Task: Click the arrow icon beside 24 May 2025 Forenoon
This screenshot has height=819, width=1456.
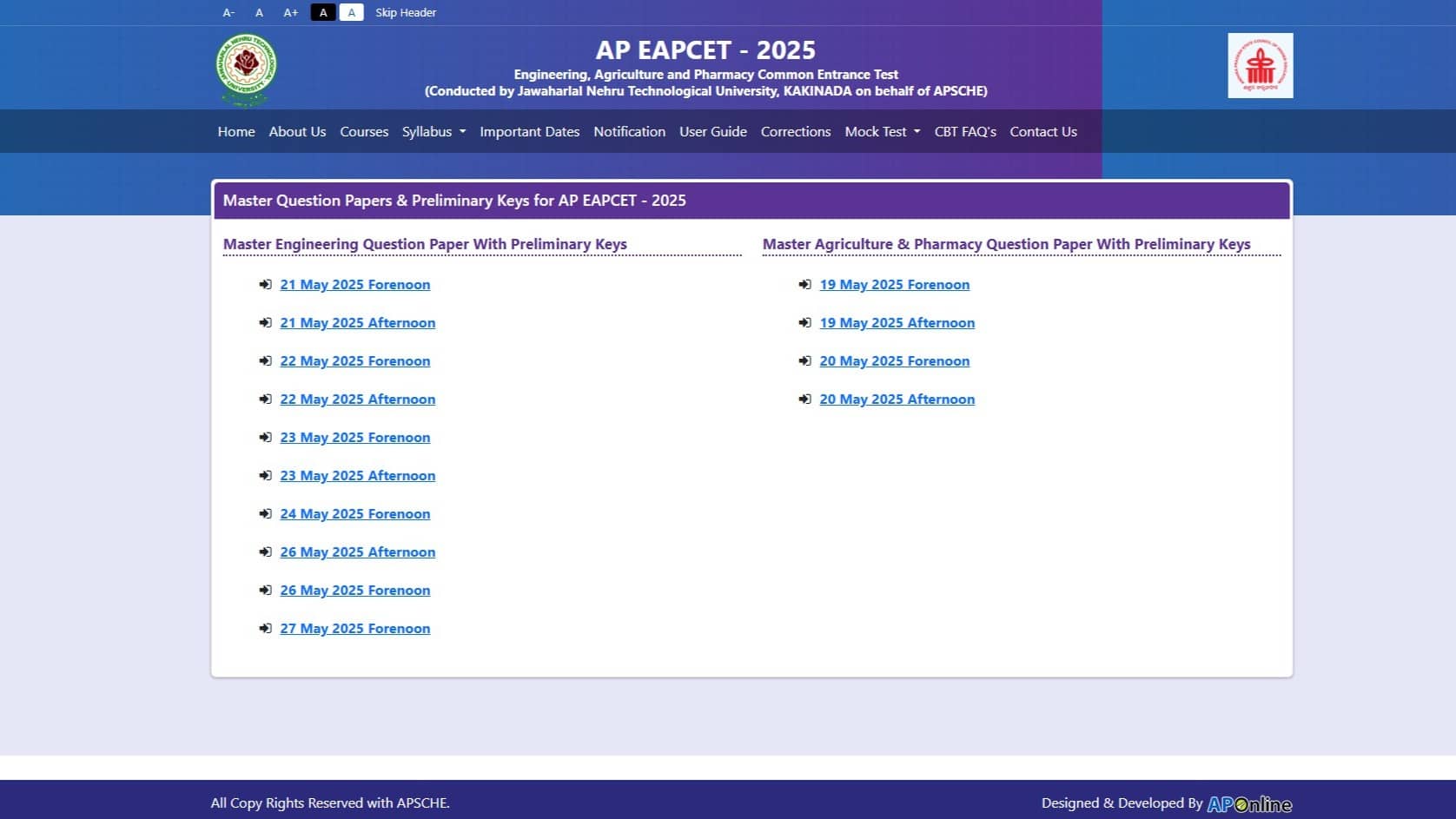Action: 266,513
